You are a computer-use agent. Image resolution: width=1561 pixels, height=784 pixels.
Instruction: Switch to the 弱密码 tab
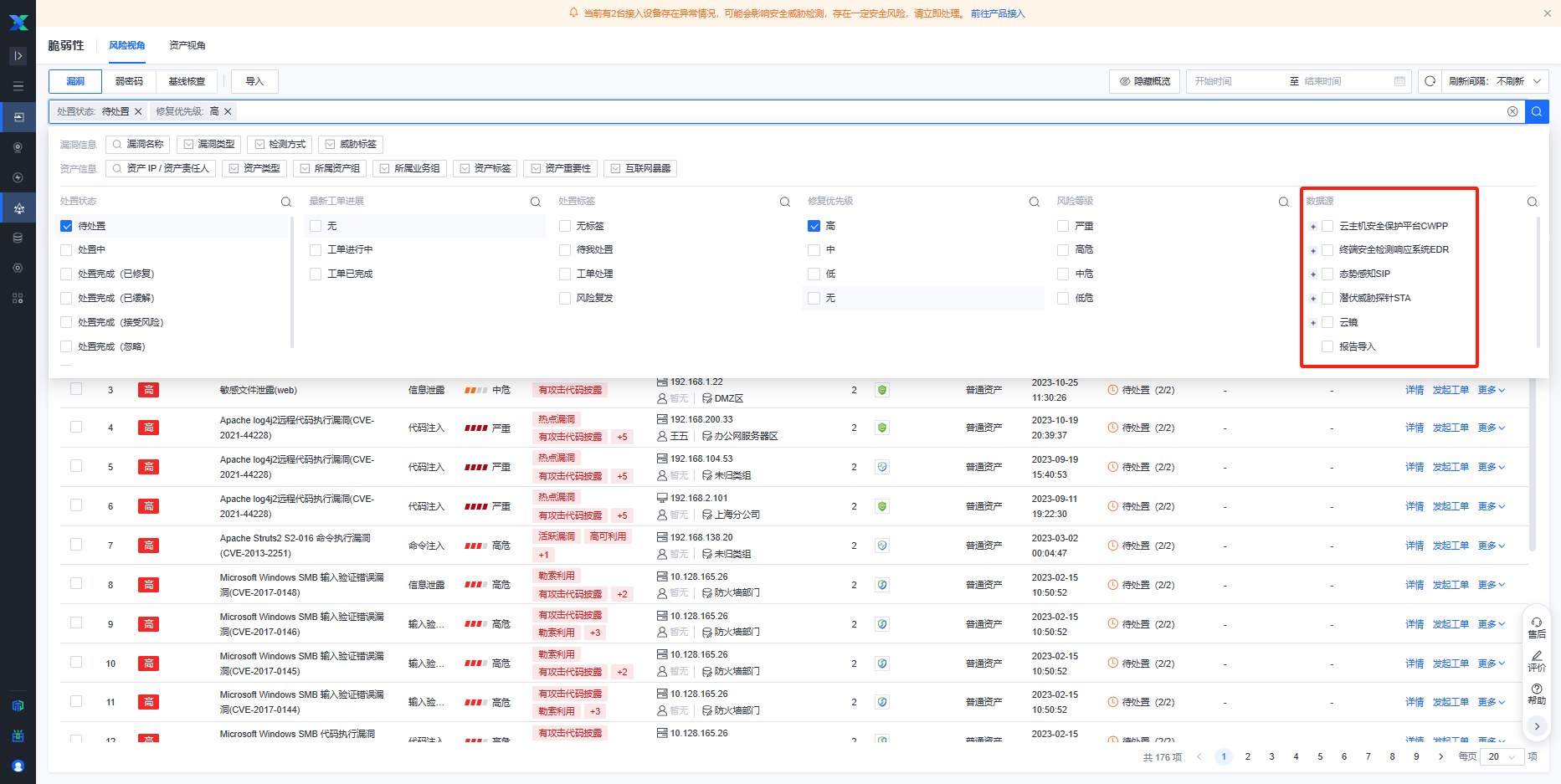click(x=129, y=81)
